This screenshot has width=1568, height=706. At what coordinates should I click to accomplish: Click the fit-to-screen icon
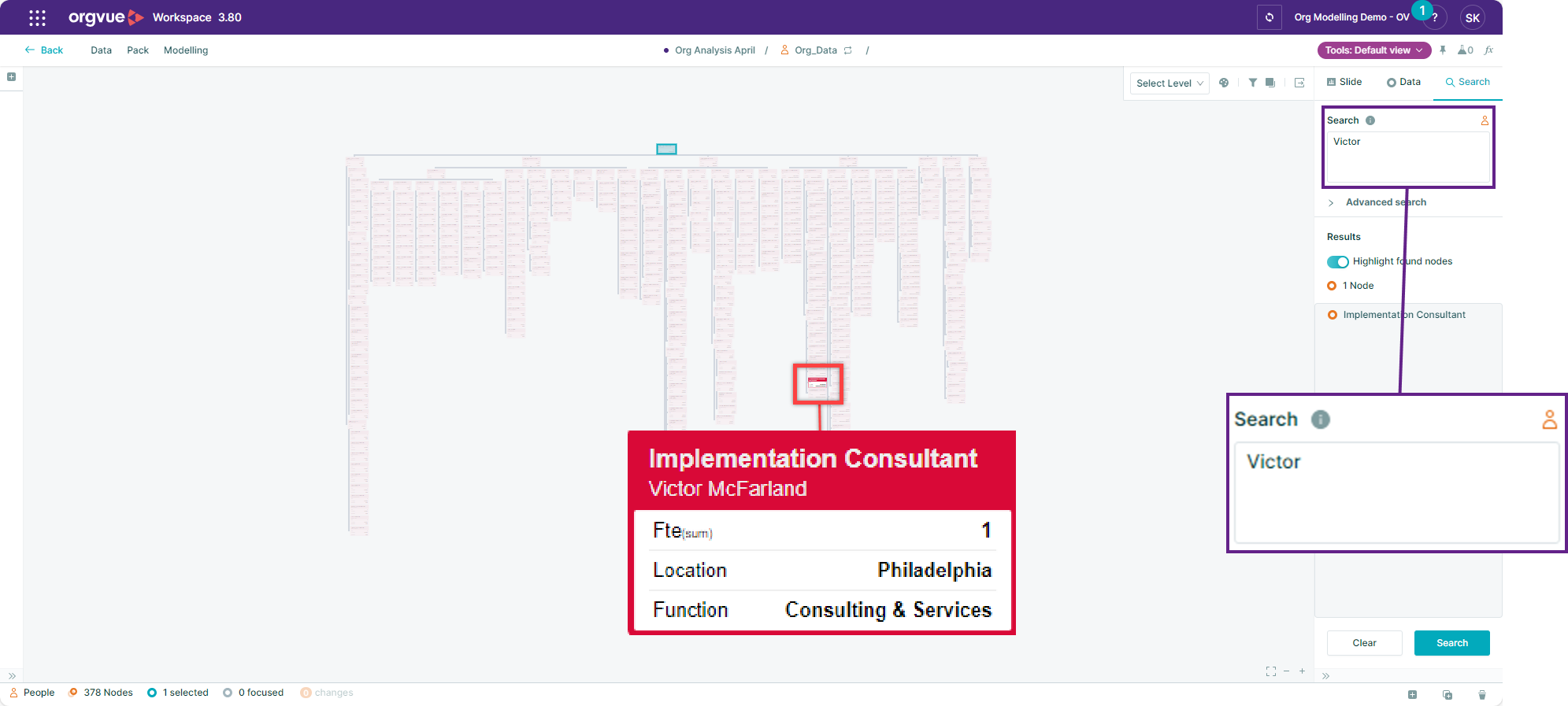[1270, 671]
